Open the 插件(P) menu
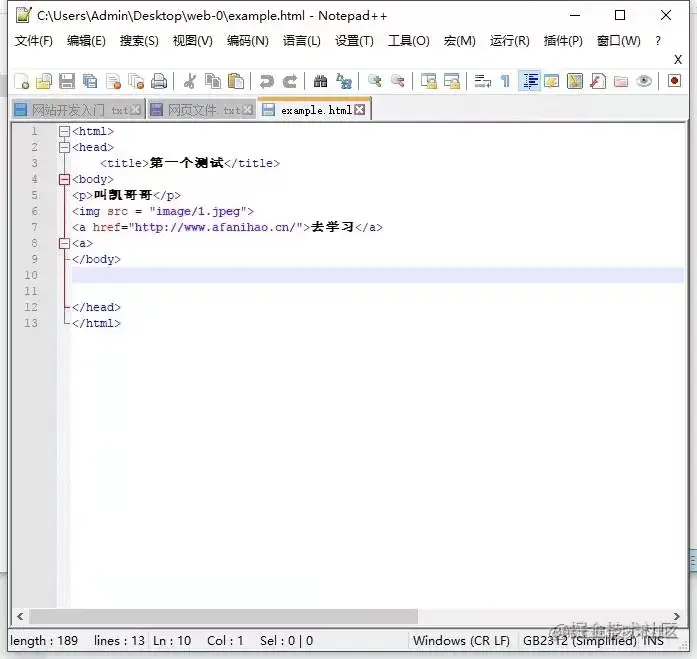697x659 pixels. click(563, 41)
